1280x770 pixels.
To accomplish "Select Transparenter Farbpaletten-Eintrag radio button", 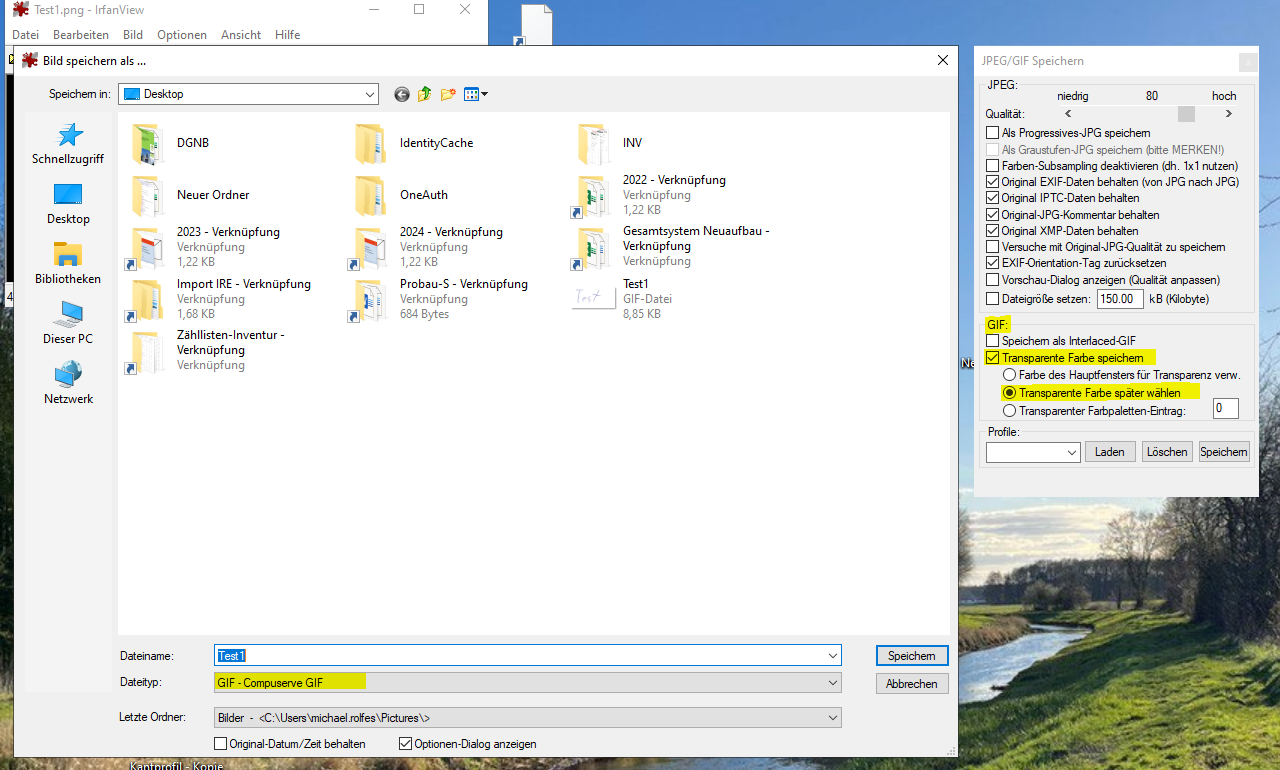I will 1010,410.
